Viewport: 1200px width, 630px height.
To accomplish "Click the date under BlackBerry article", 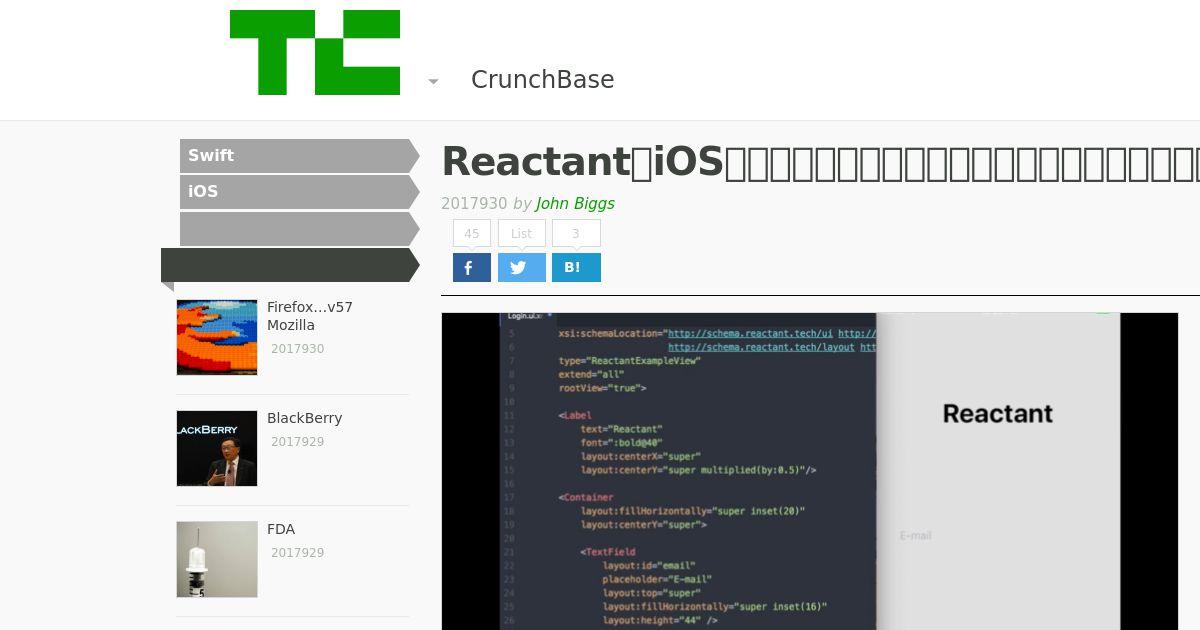I will pyautogui.click(x=297, y=442).
